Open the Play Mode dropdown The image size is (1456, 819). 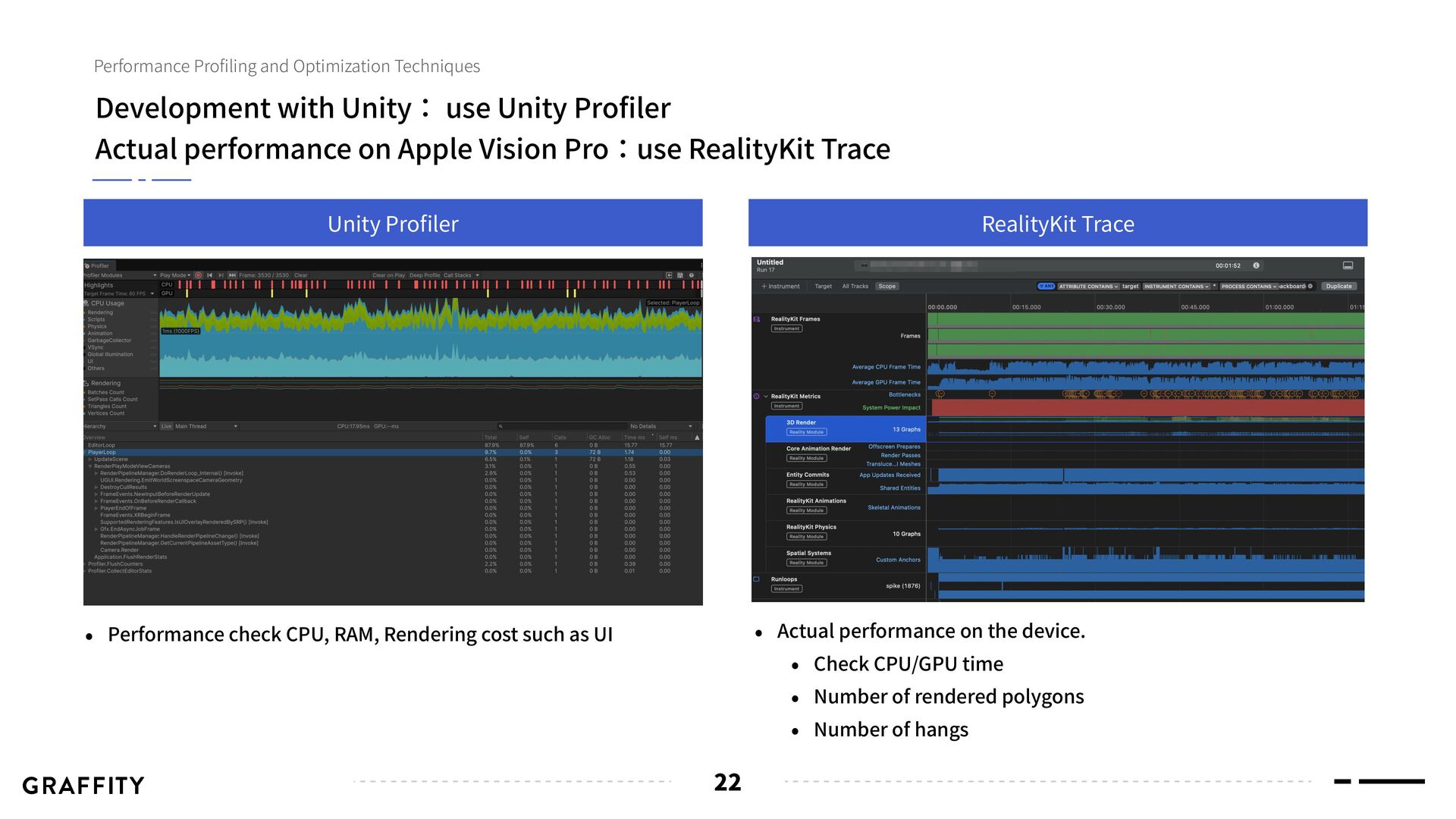click(x=174, y=275)
